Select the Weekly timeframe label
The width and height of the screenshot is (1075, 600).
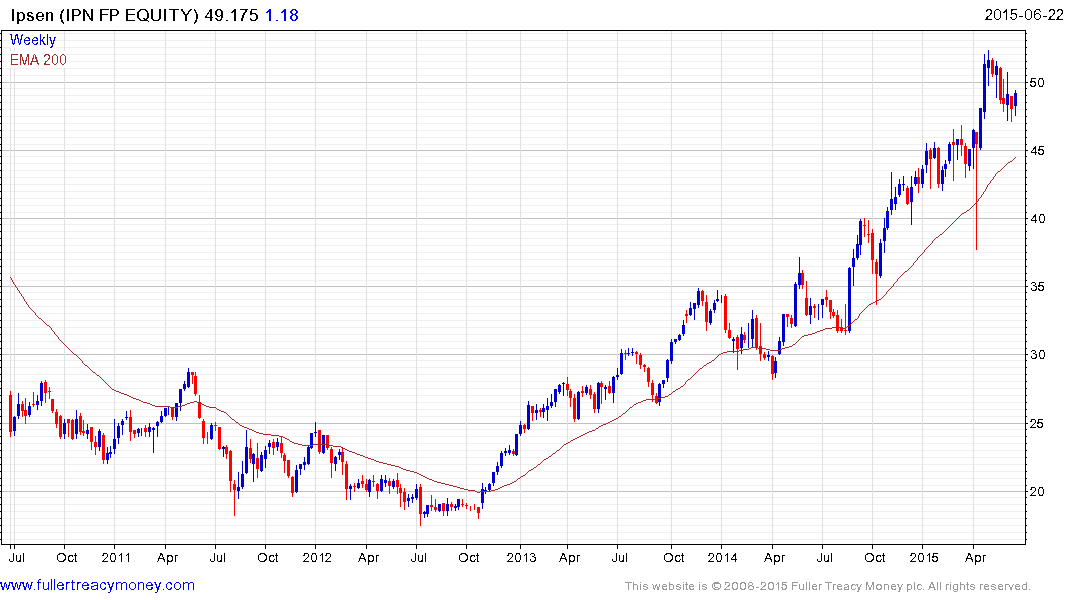(x=33, y=40)
